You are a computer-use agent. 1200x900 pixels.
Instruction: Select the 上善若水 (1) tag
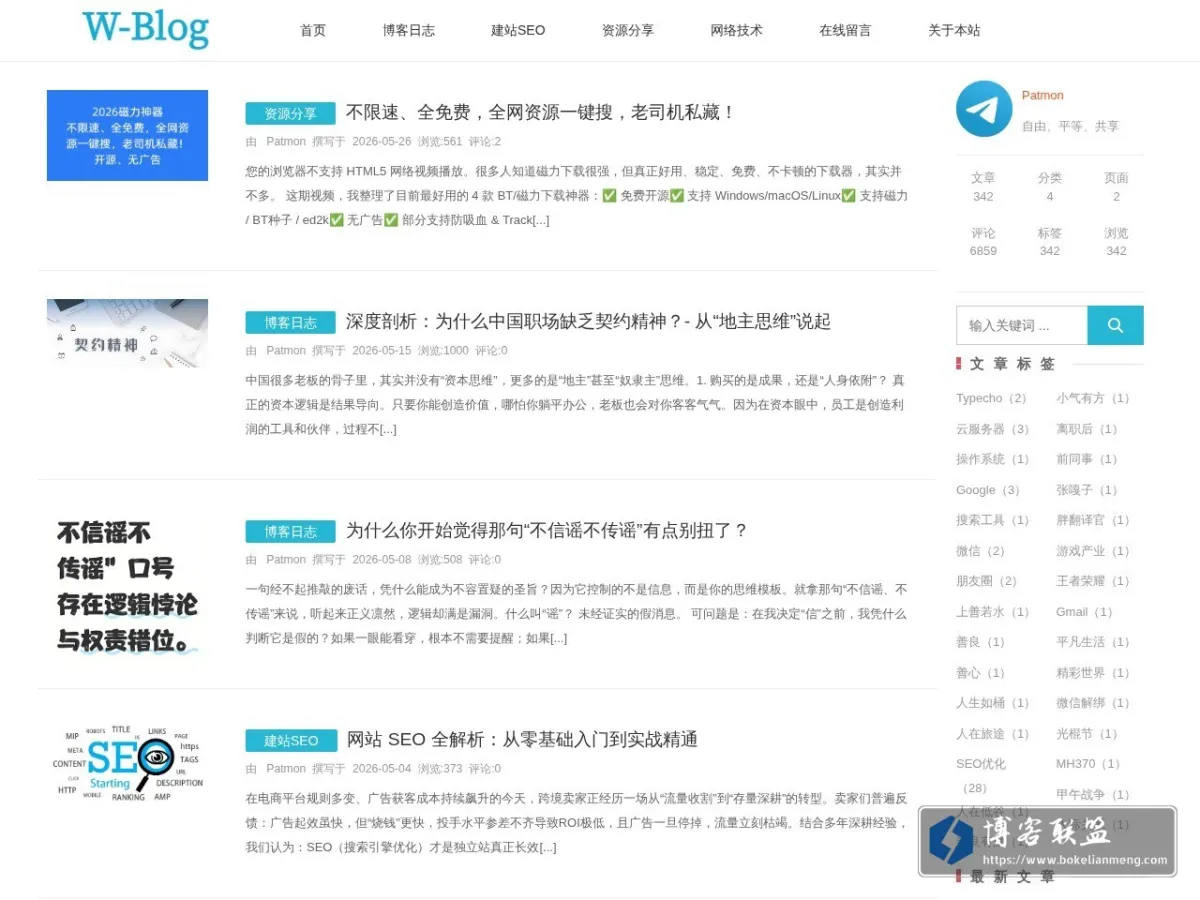992,612
